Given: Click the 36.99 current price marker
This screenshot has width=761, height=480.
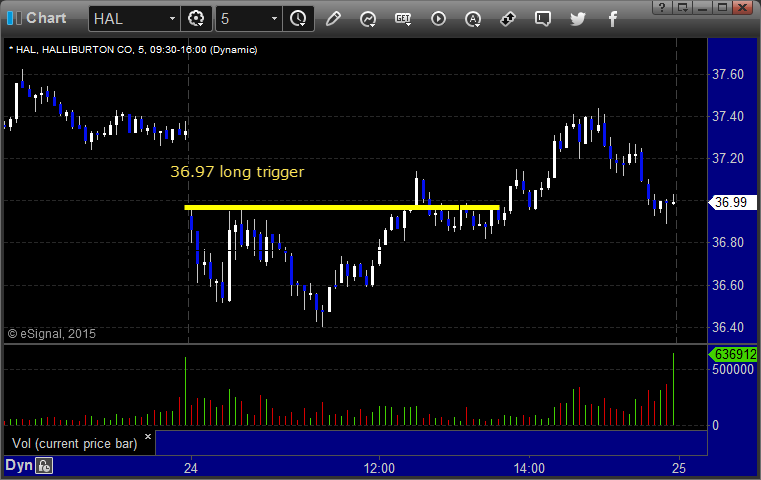Looking at the screenshot, I should (732, 202).
